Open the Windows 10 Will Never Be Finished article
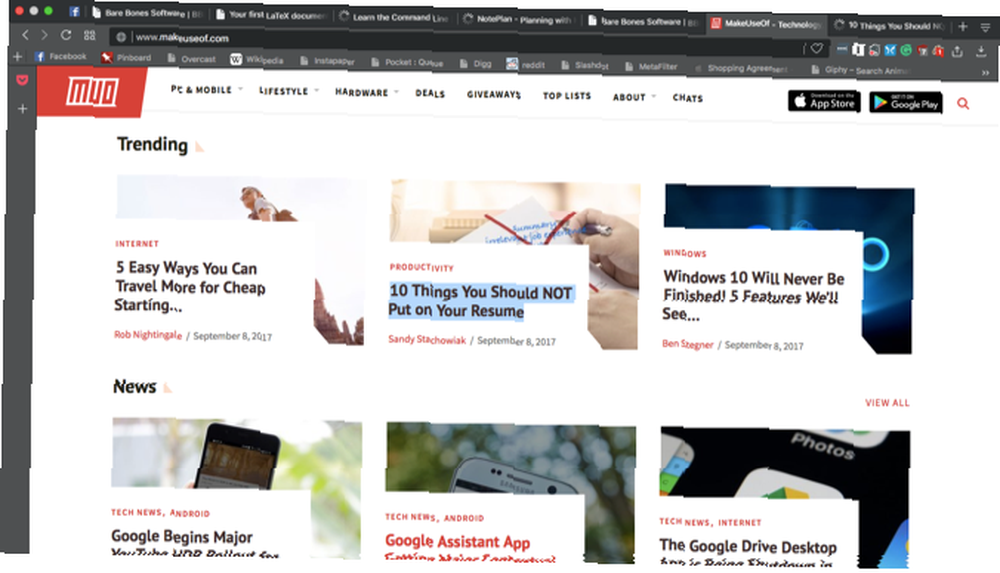 [x=753, y=295]
